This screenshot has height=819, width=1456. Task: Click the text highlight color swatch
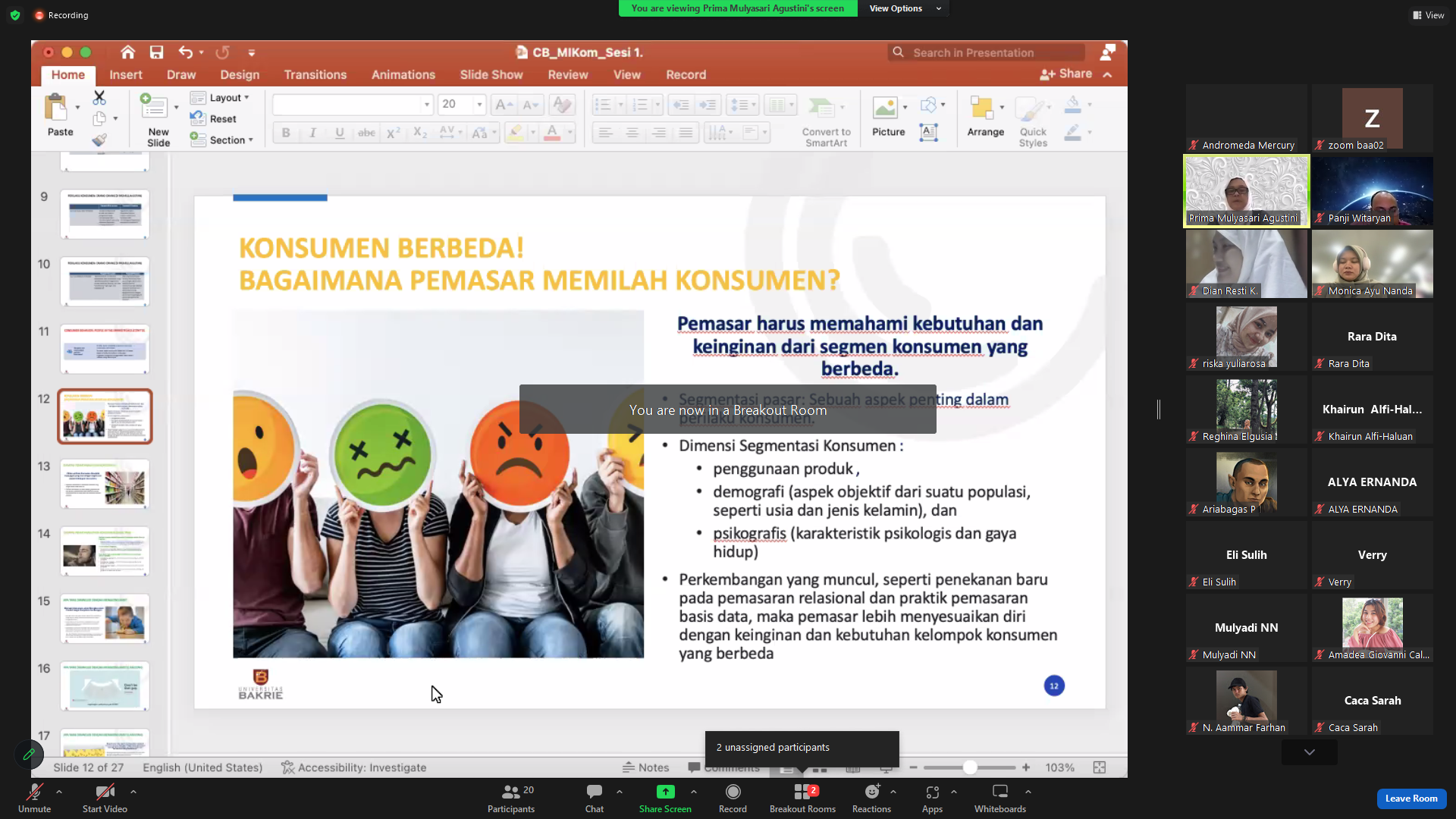(x=516, y=133)
